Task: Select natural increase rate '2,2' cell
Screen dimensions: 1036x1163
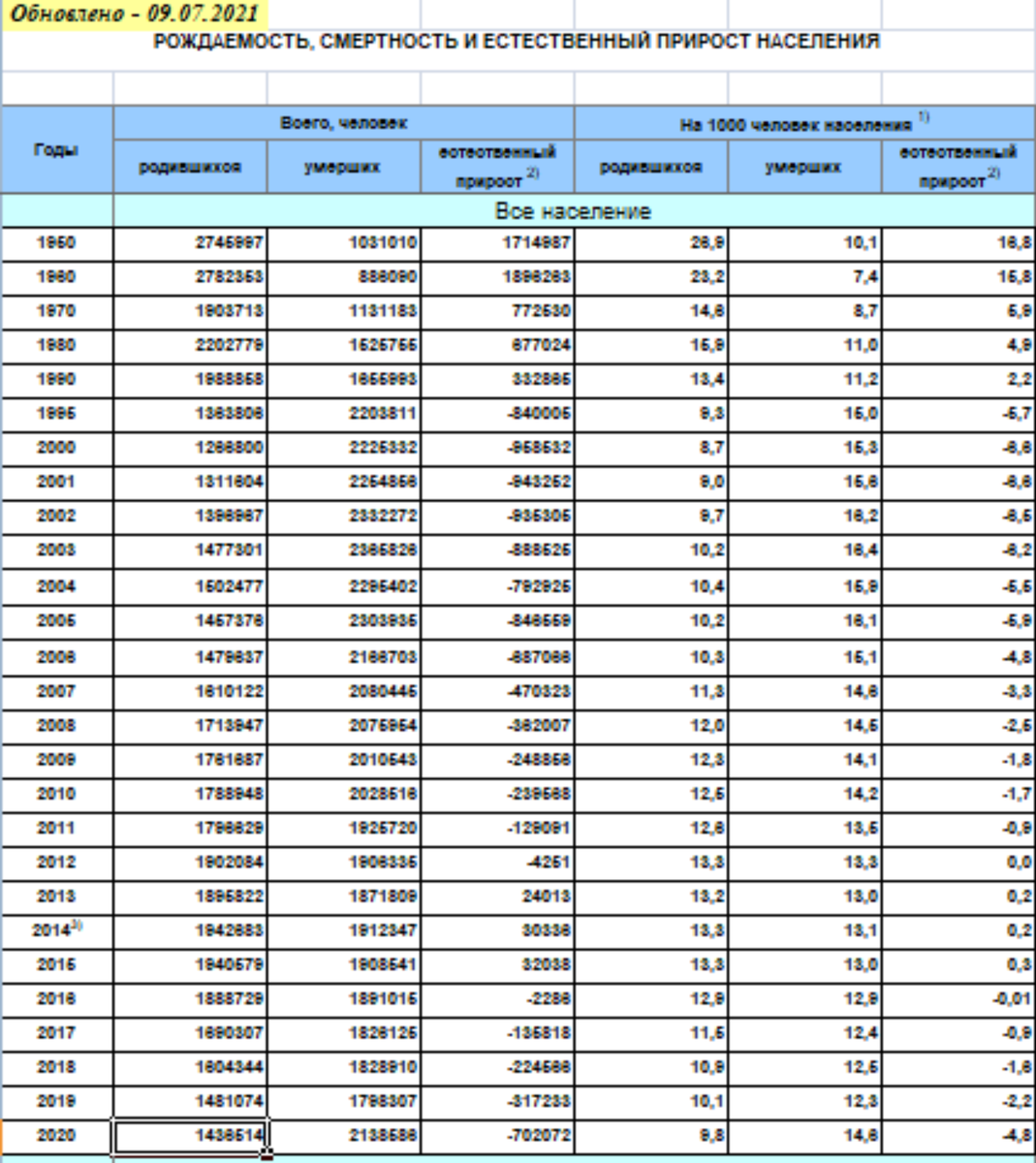Action: (x=958, y=379)
